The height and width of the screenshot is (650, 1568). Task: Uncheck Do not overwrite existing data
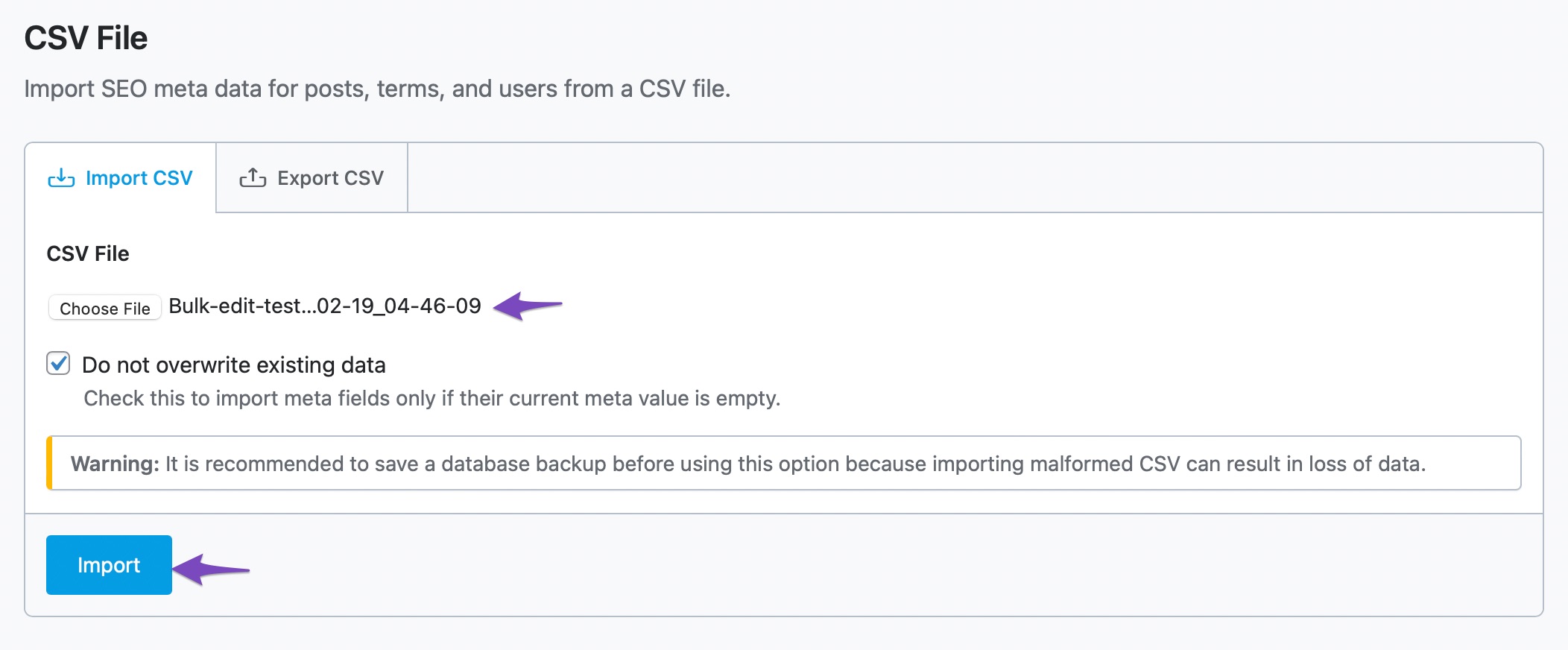point(58,364)
